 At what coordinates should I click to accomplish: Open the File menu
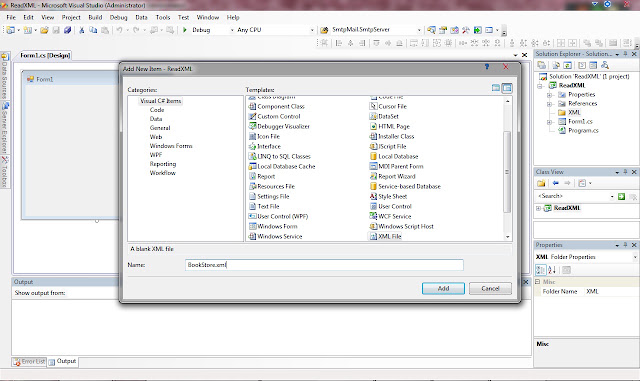11,18
